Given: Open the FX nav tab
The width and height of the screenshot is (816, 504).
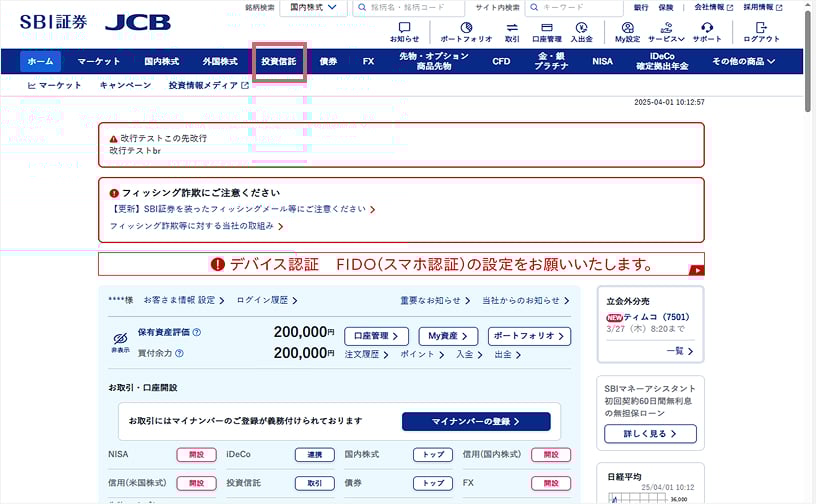Looking at the screenshot, I should click(x=368, y=61).
